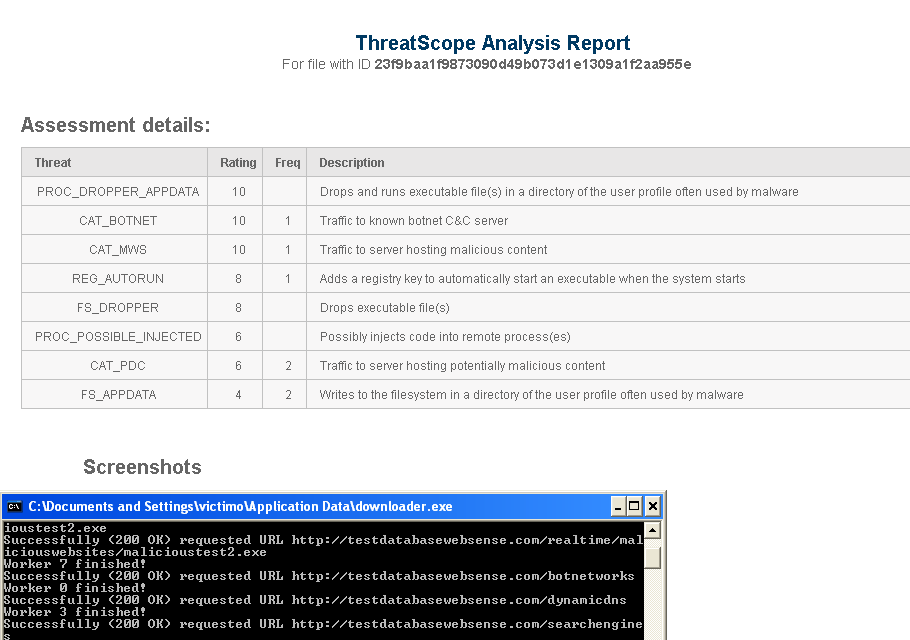Viewport: 910px width, 640px height.
Task: Click 'Traffic to server hosting potentially malicious content'
Action: pos(463,366)
